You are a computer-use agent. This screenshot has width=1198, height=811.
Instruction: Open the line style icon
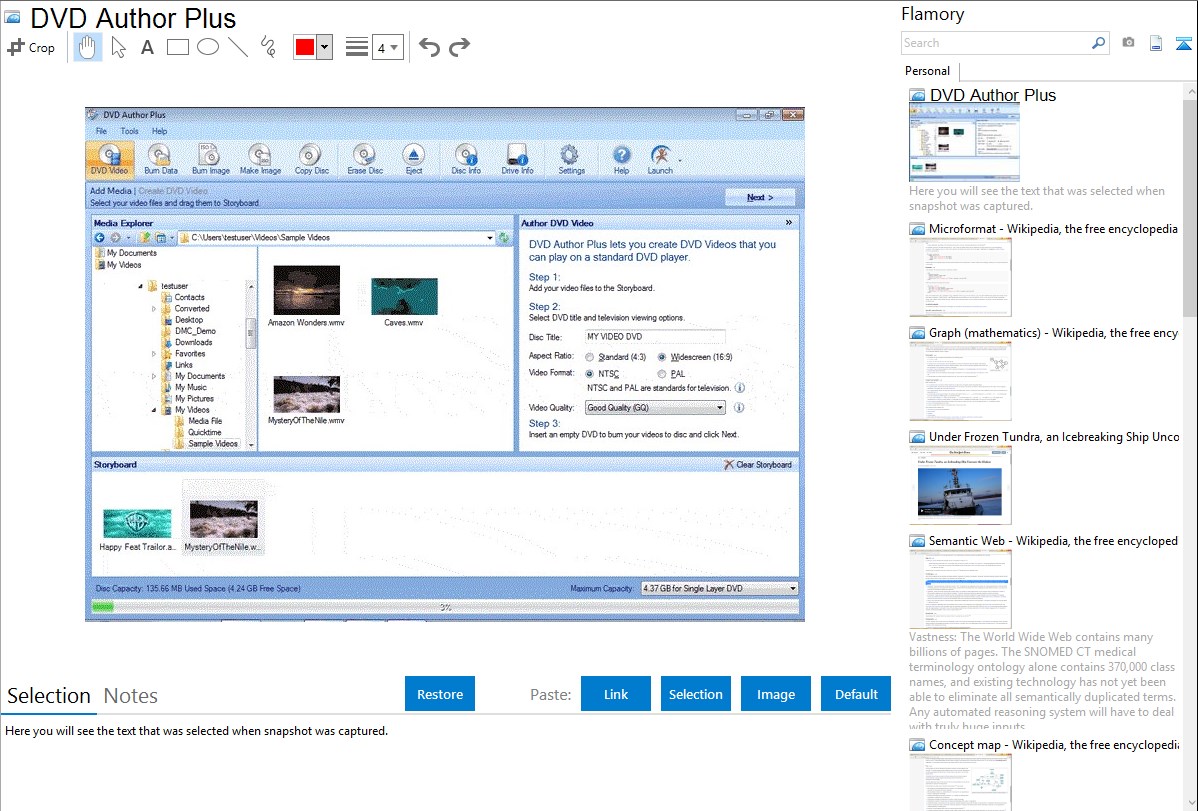(x=357, y=47)
